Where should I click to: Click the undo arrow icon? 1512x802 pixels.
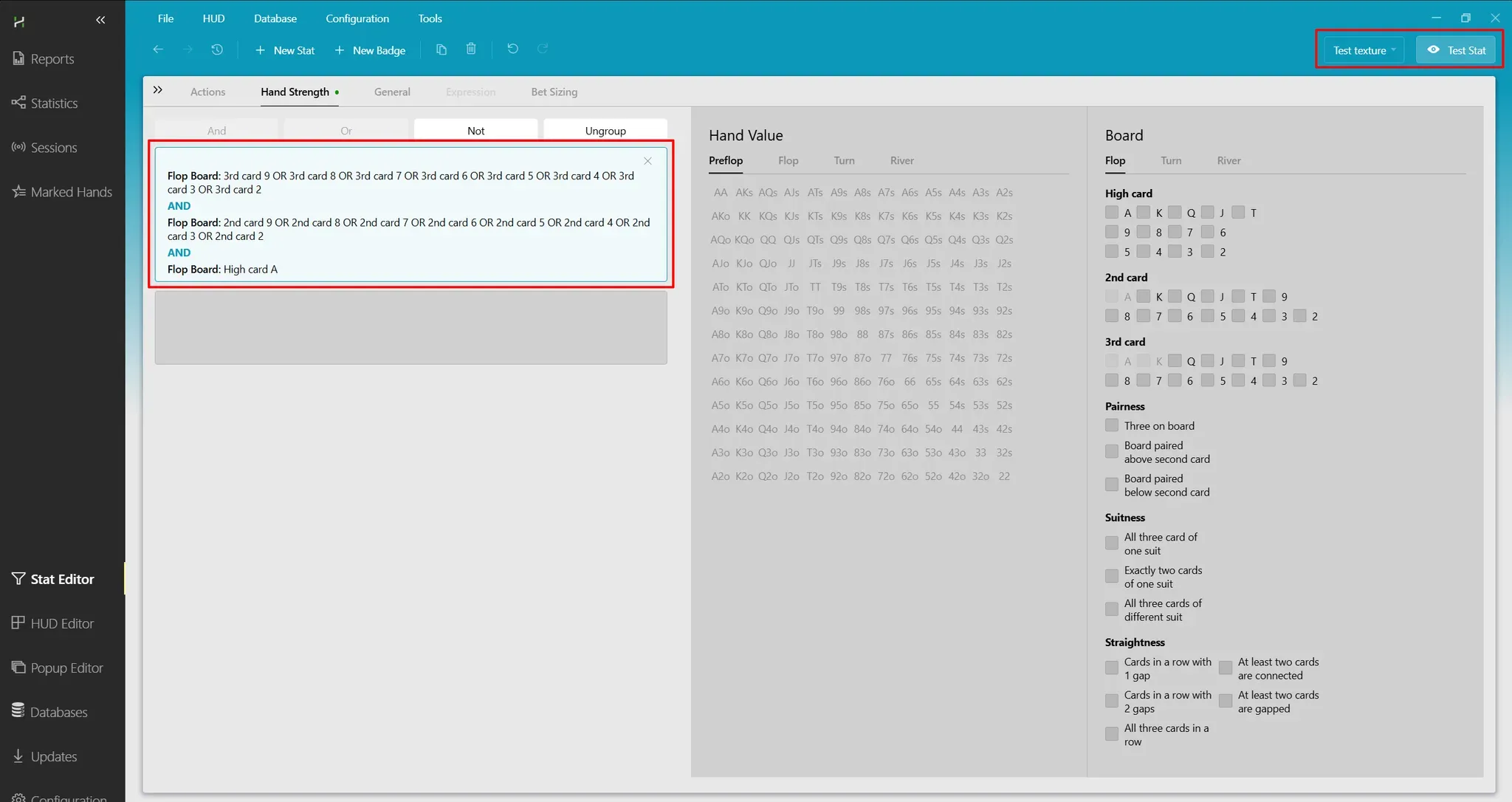click(512, 49)
